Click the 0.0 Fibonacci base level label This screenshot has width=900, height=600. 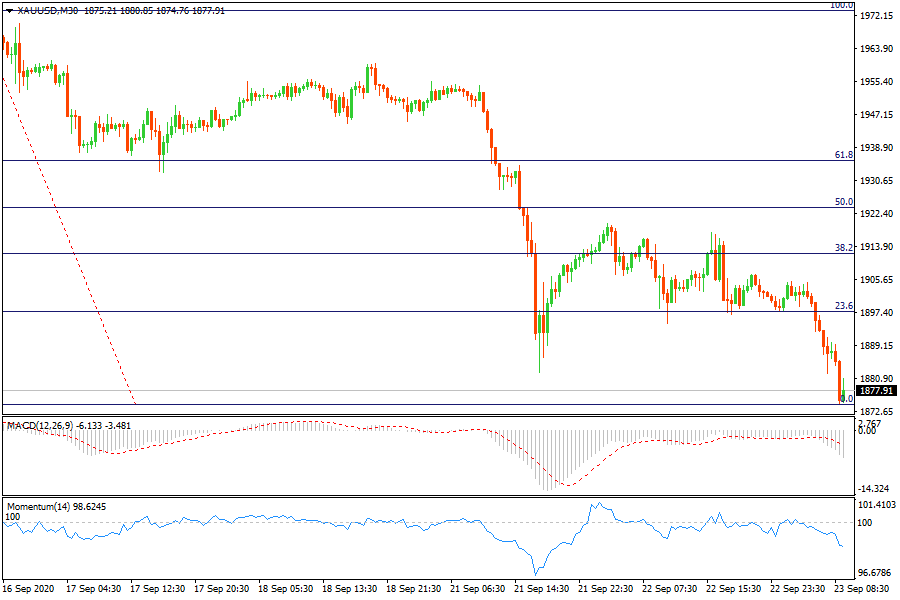pos(846,399)
